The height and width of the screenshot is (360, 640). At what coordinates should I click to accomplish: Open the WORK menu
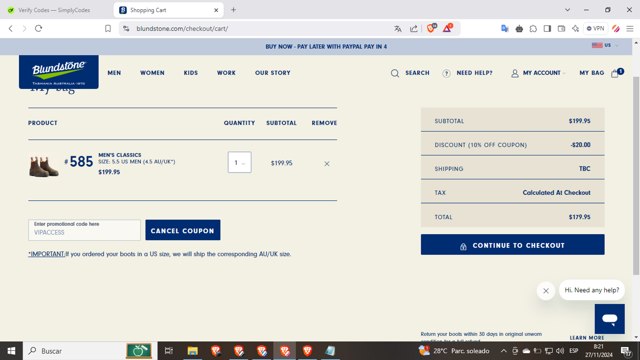[x=226, y=73]
